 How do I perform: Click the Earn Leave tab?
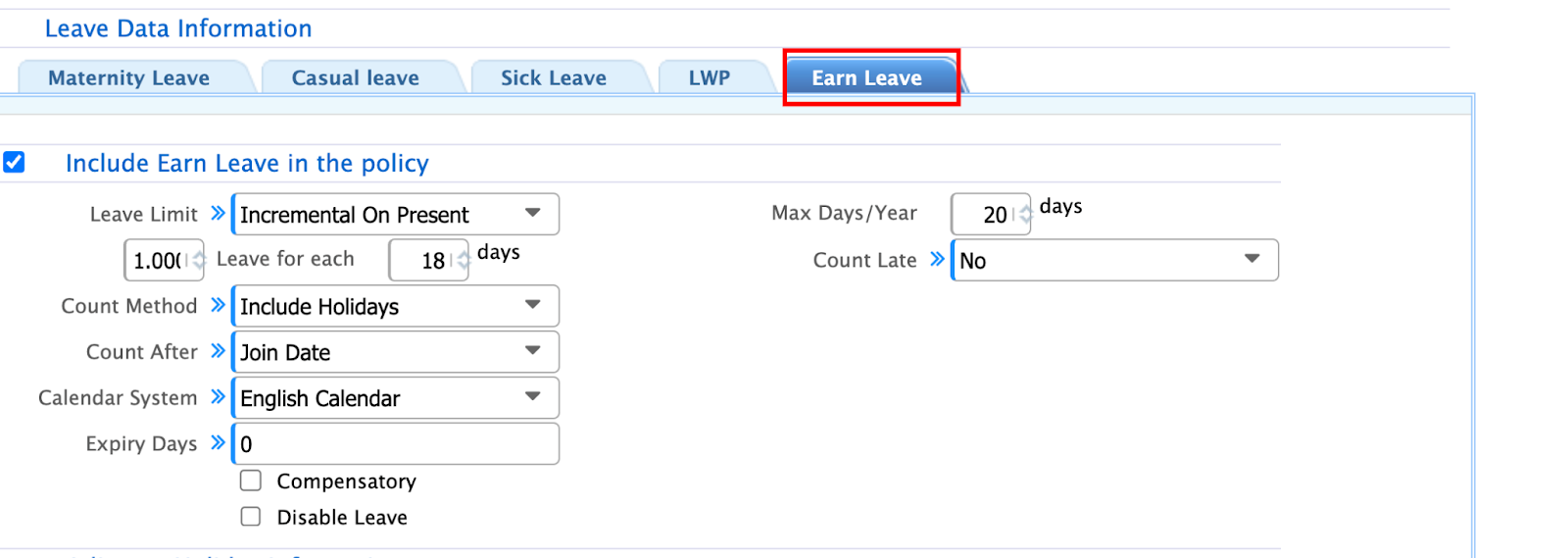[866, 78]
